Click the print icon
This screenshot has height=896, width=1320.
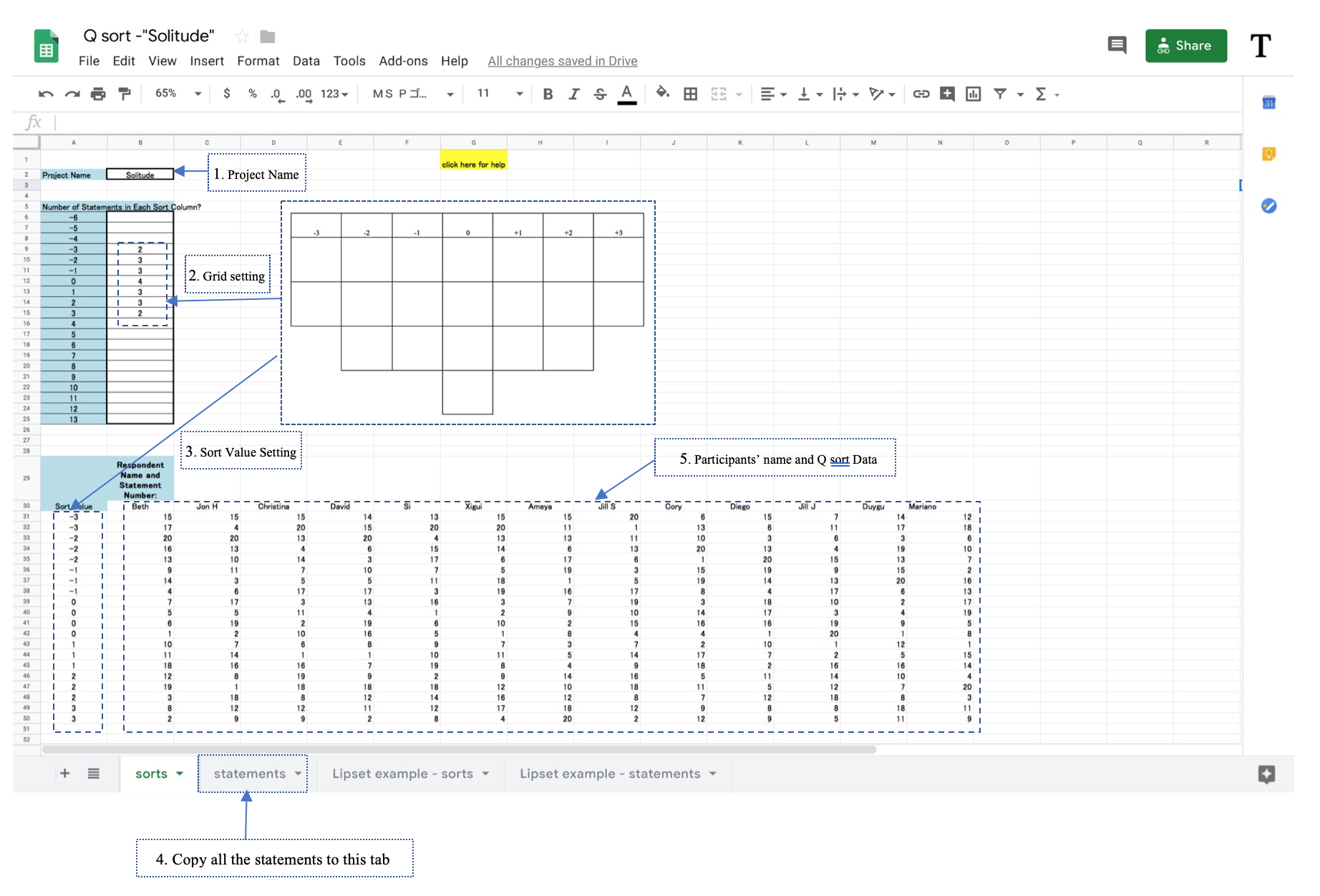(x=98, y=94)
